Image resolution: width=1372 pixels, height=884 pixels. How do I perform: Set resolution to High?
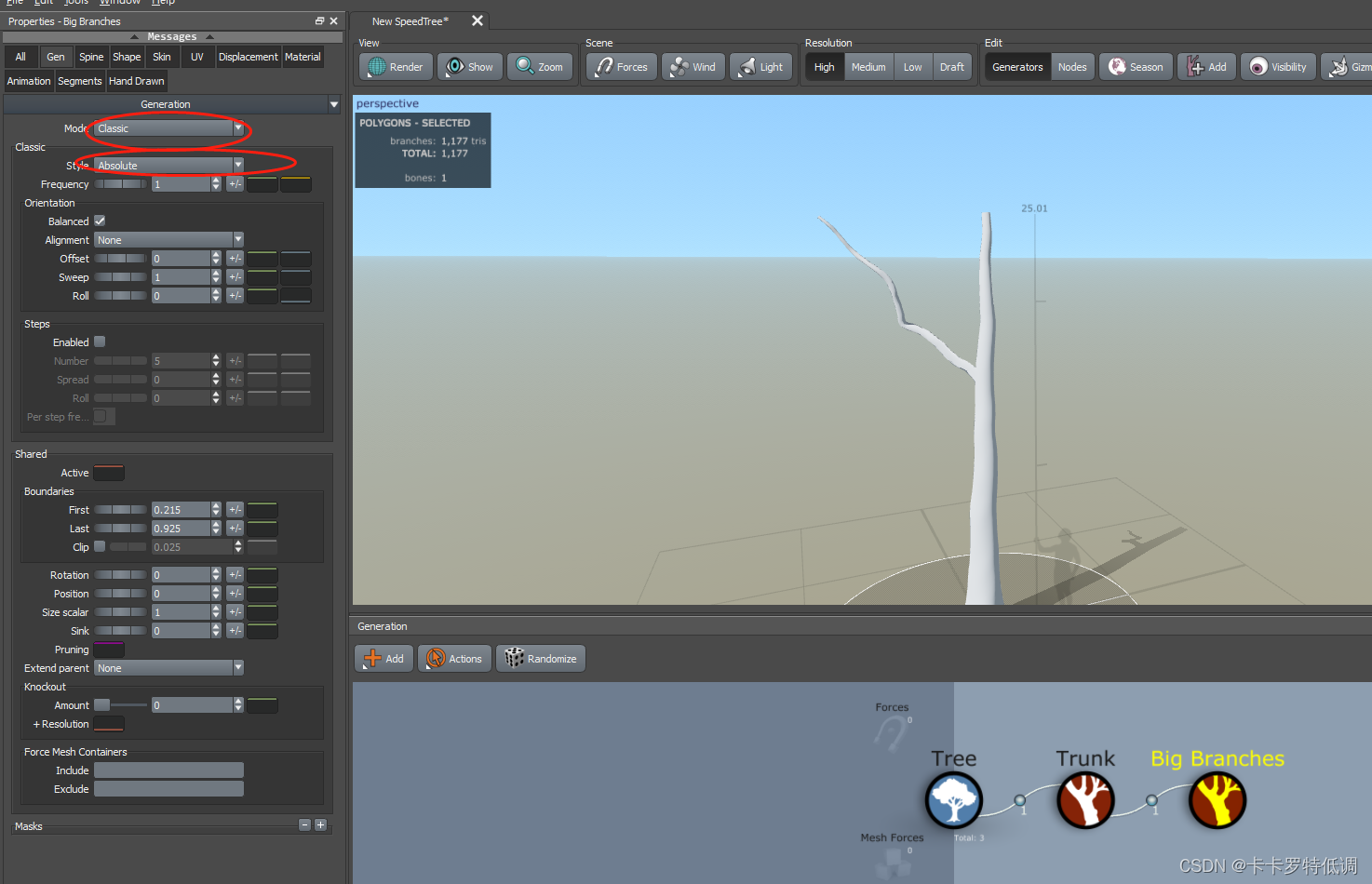tap(825, 67)
